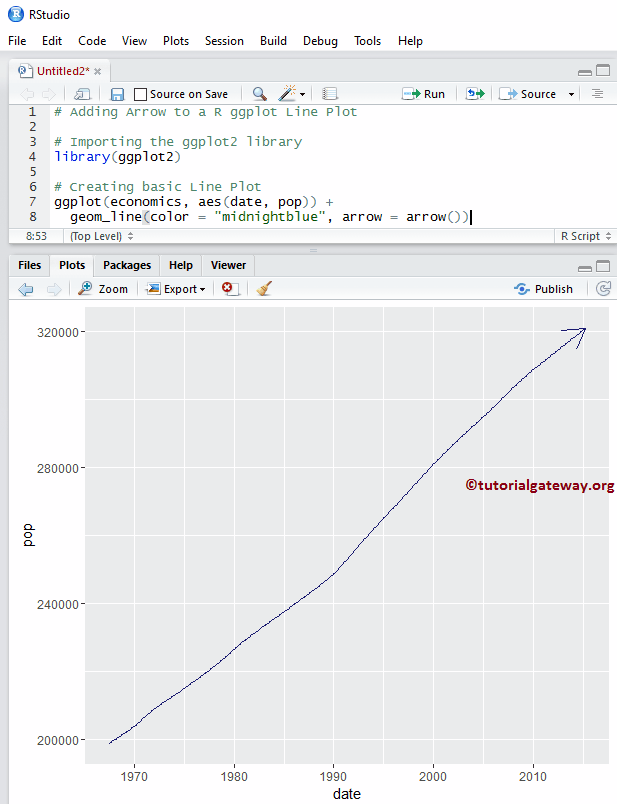Show document outline icon

tap(597, 94)
